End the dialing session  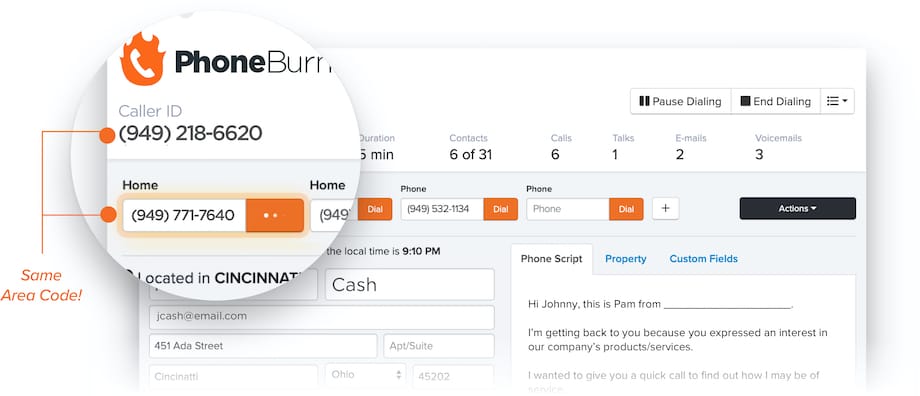pyautogui.click(x=775, y=101)
